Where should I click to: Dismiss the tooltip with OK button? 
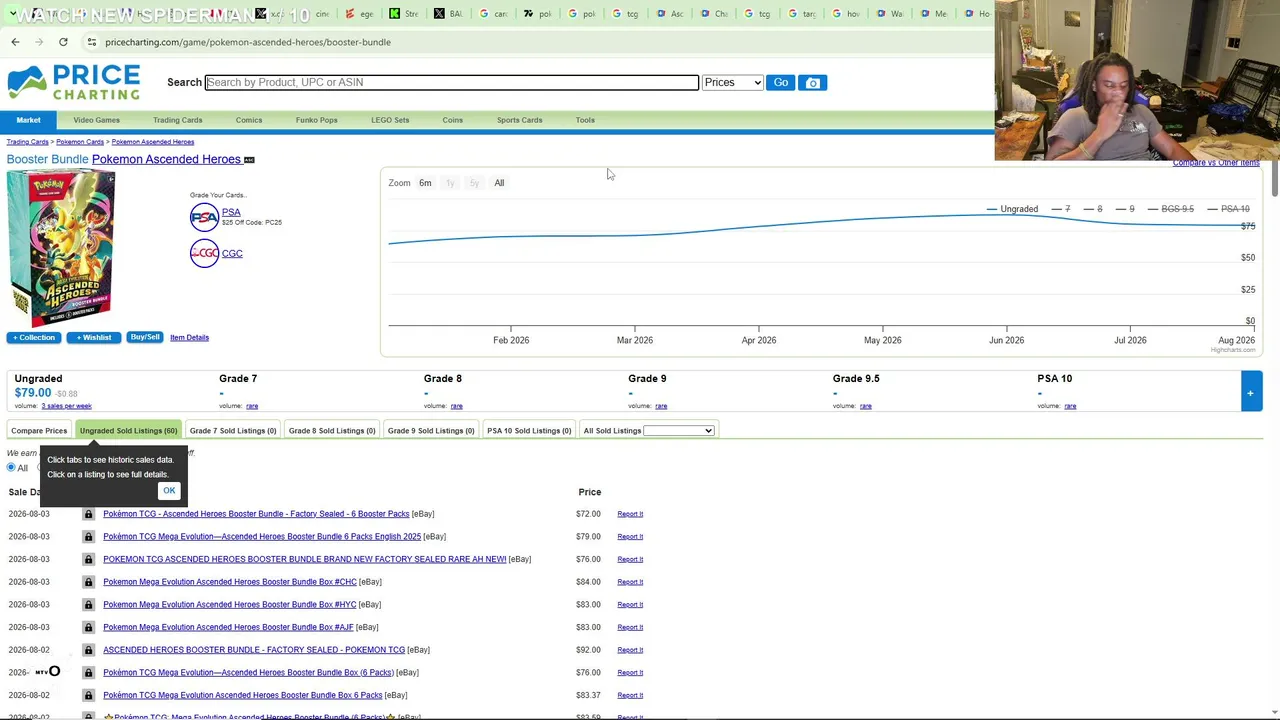pyautogui.click(x=169, y=491)
